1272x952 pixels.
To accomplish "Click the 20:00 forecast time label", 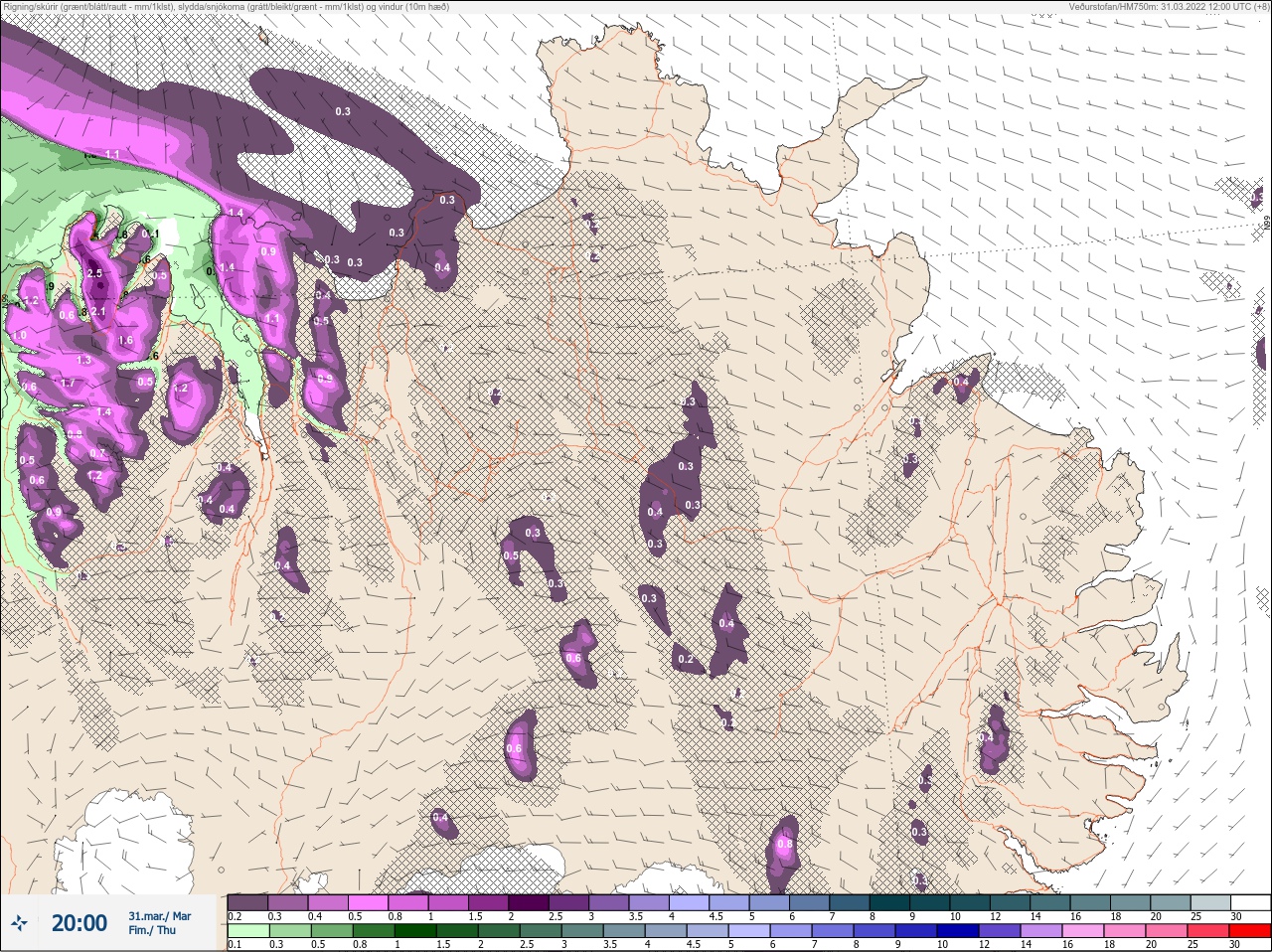I will [x=79, y=923].
